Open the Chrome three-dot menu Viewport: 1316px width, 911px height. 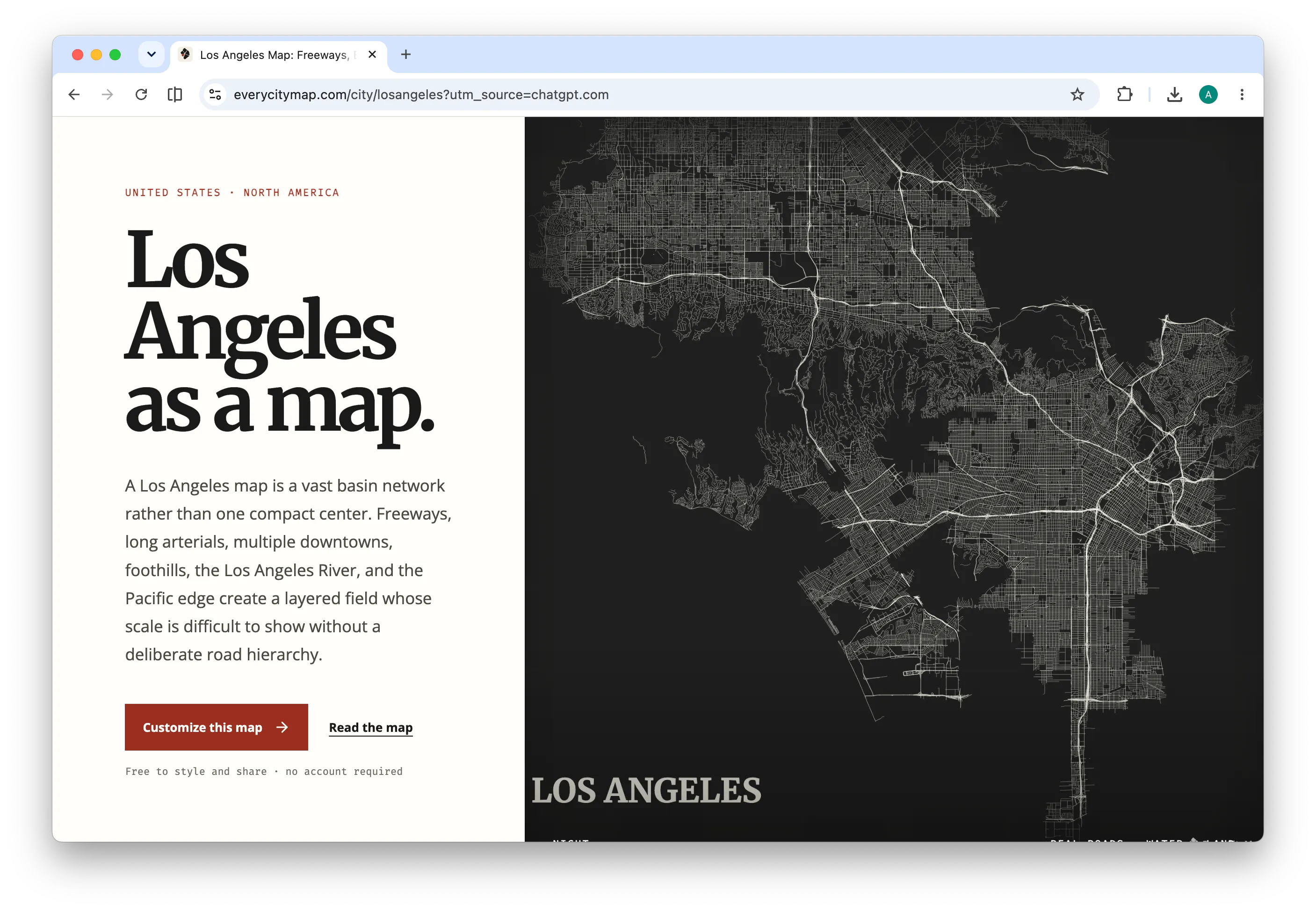point(1242,95)
